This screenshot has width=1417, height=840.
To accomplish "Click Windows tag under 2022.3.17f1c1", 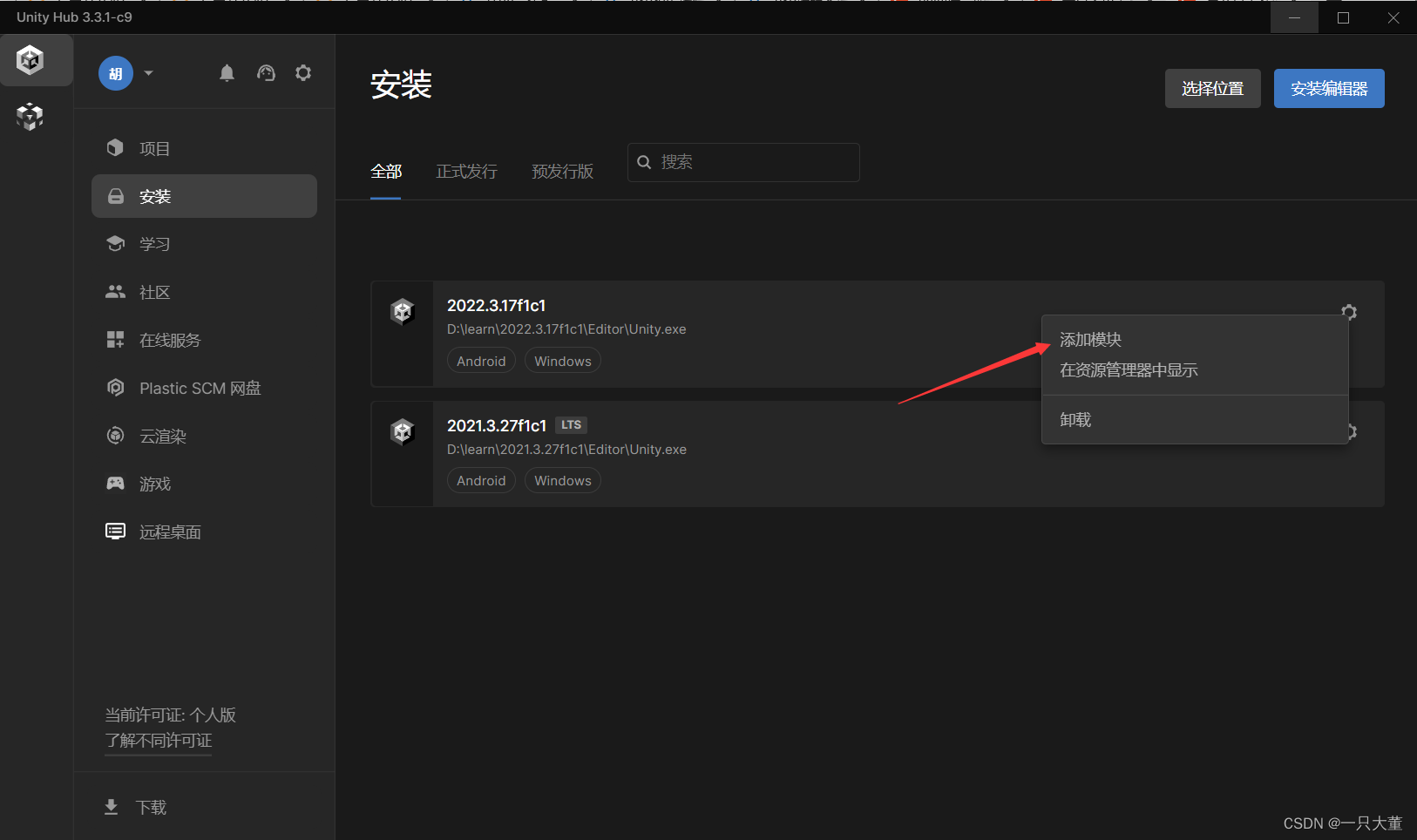I will point(563,361).
